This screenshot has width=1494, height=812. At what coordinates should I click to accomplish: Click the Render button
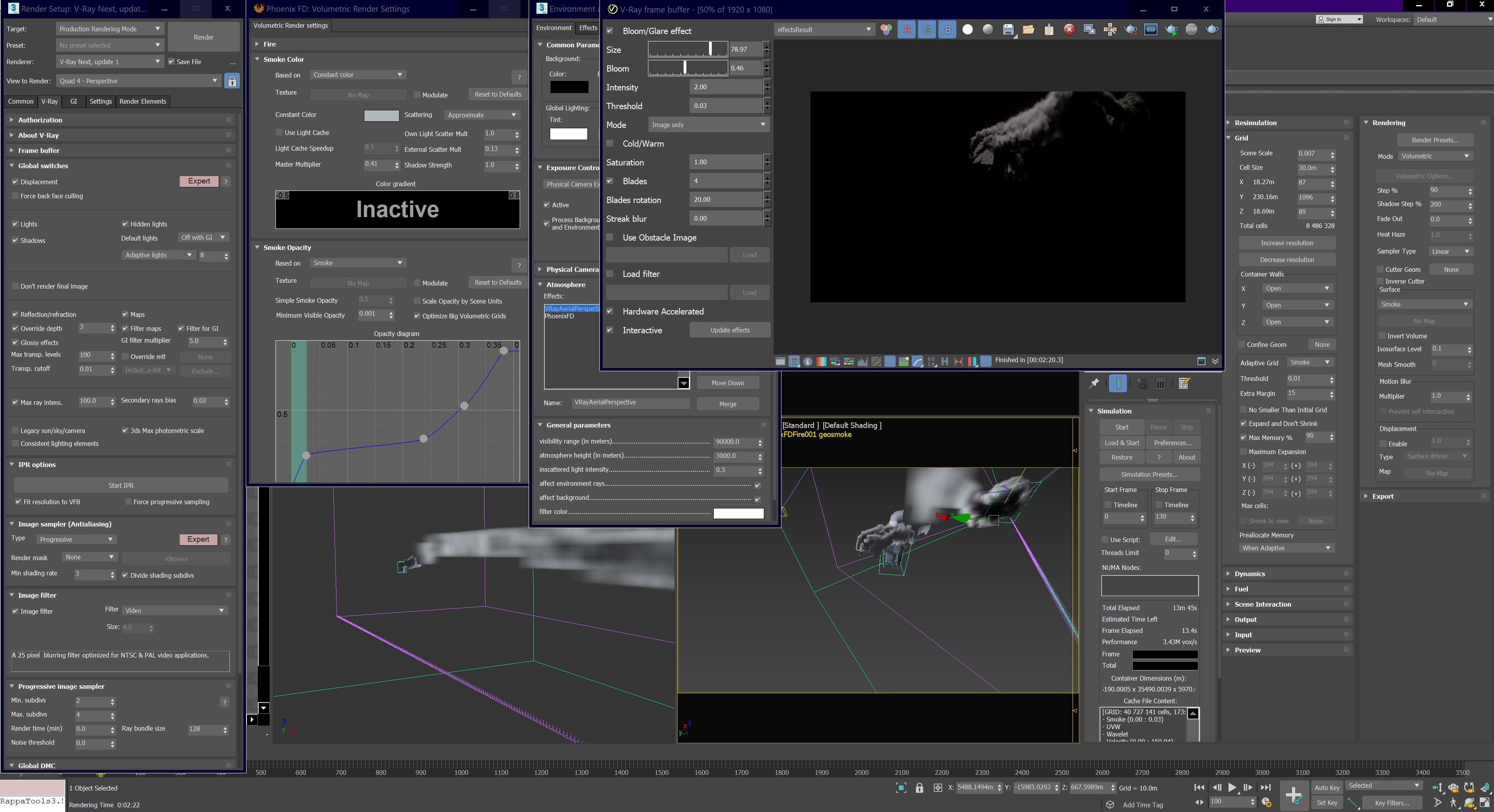point(203,37)
